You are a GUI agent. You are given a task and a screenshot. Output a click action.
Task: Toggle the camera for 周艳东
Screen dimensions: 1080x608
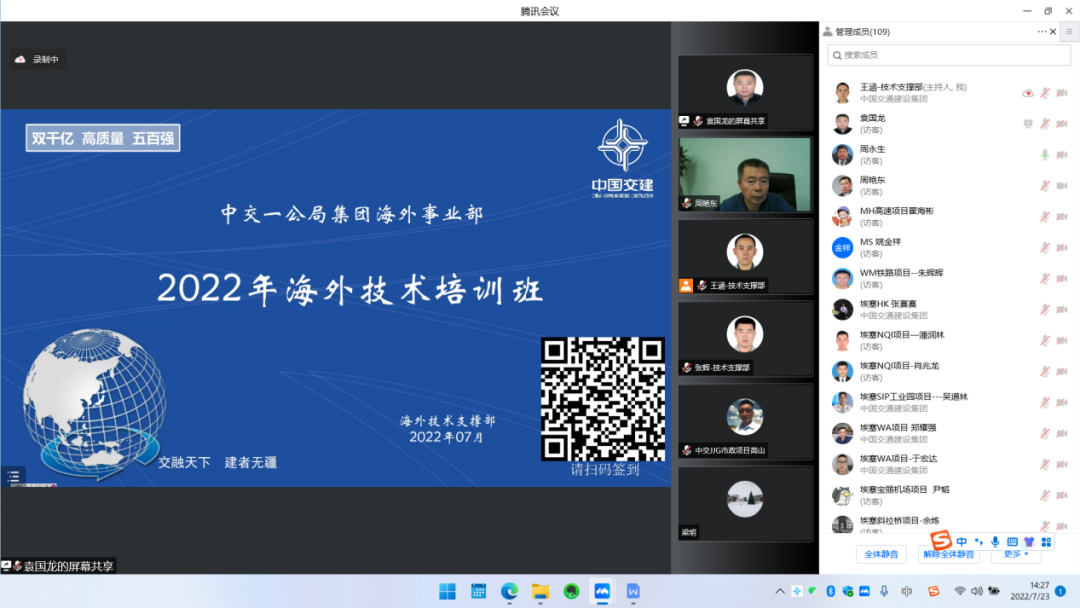click(x=1062, y=186)
